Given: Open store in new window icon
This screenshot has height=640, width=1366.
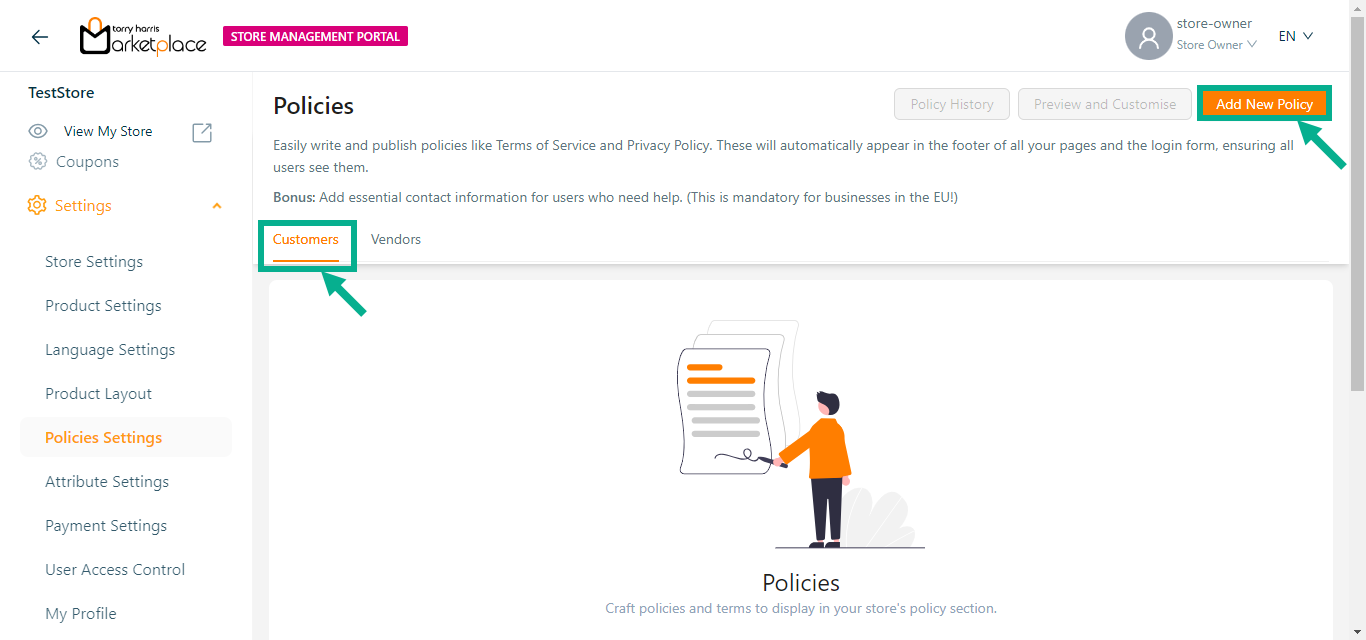Looking at the screenshot, I should coord(202,132).
